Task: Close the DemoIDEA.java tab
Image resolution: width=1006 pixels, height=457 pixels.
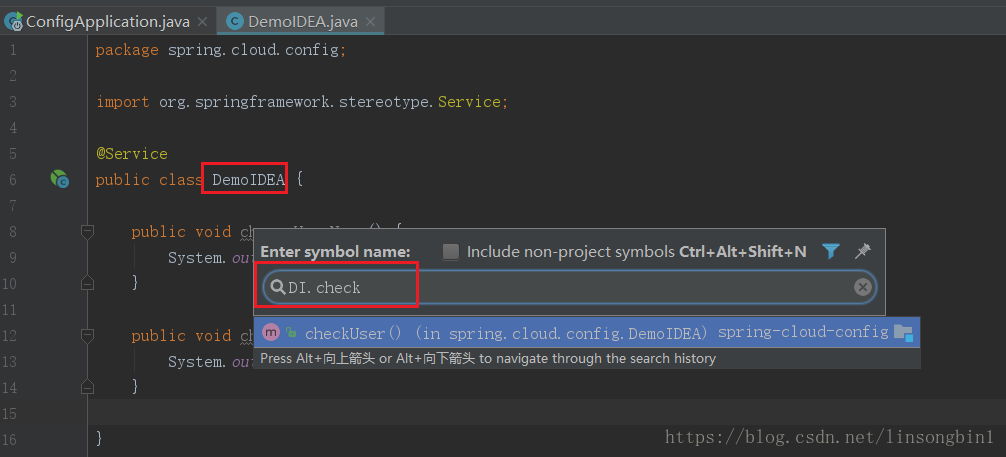Action: [x=370, y=22]
